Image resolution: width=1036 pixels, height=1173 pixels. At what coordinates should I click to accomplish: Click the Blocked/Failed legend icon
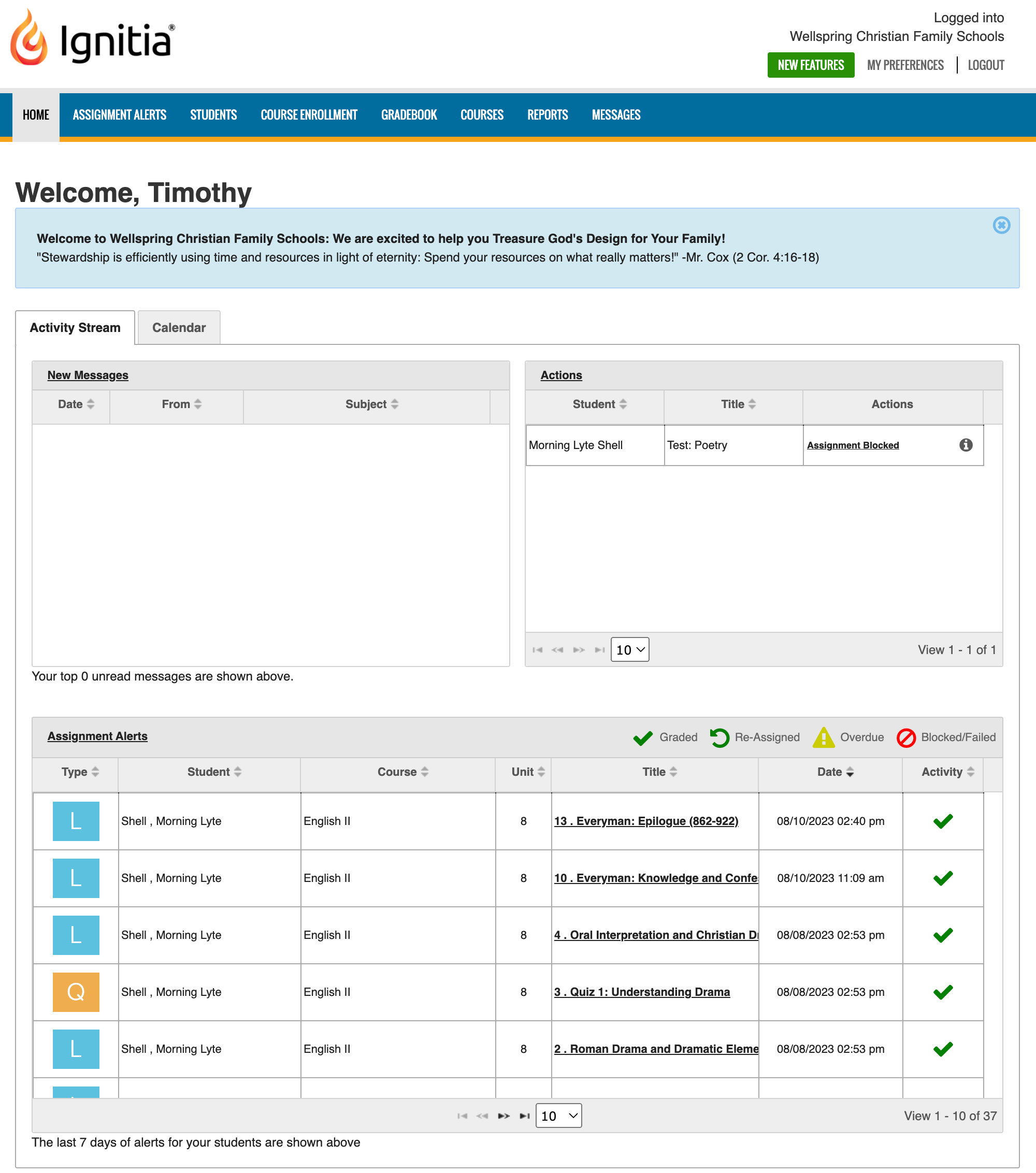tap(905, 737)
